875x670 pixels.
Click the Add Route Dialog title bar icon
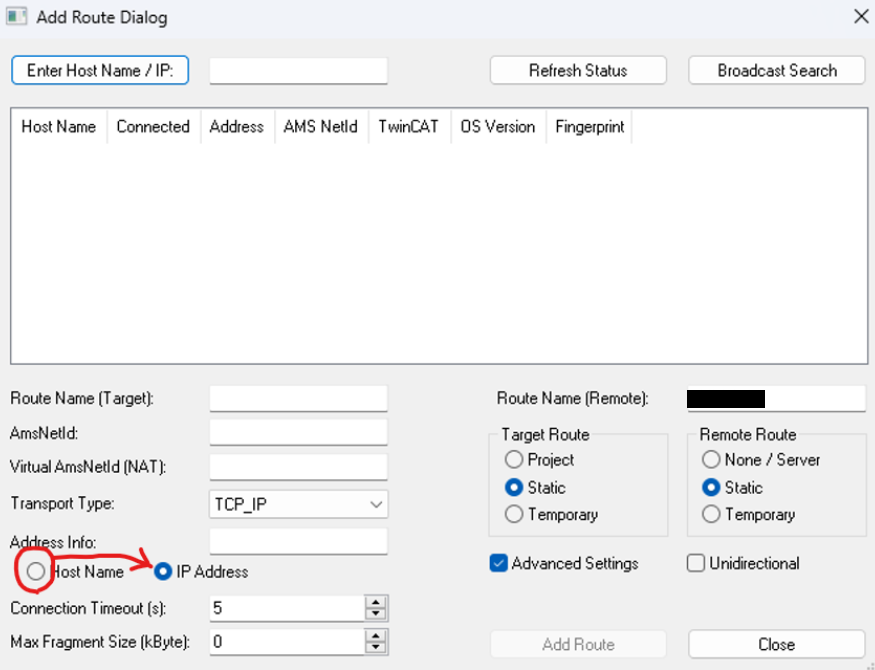(x=17, y=17)
